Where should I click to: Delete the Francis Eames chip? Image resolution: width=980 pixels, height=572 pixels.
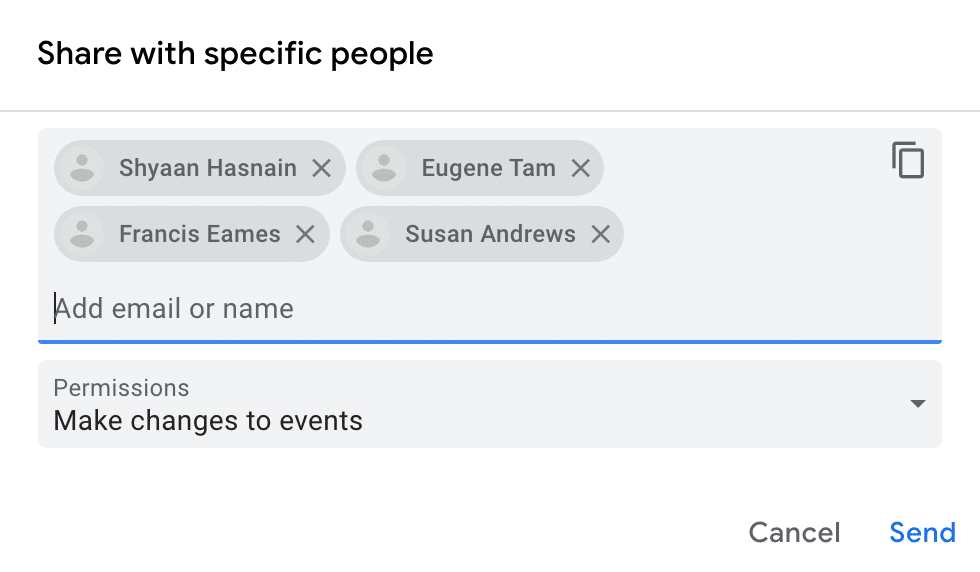305,234
